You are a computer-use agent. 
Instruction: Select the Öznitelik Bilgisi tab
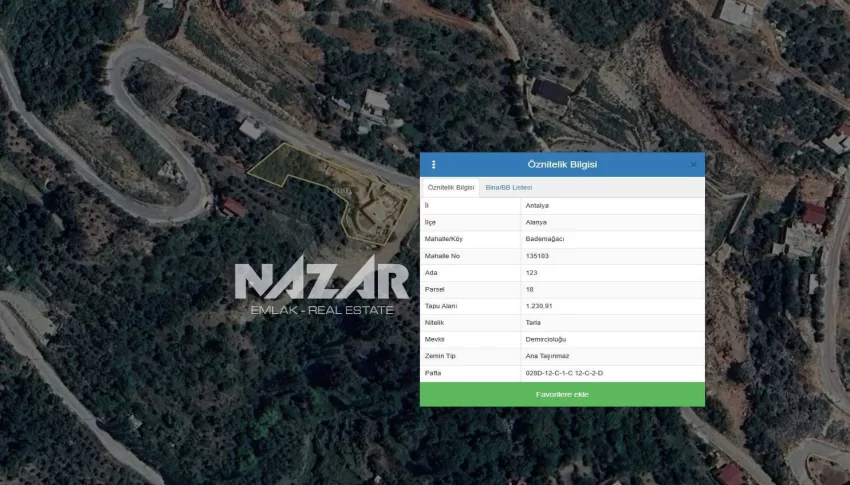click(451, 188)
